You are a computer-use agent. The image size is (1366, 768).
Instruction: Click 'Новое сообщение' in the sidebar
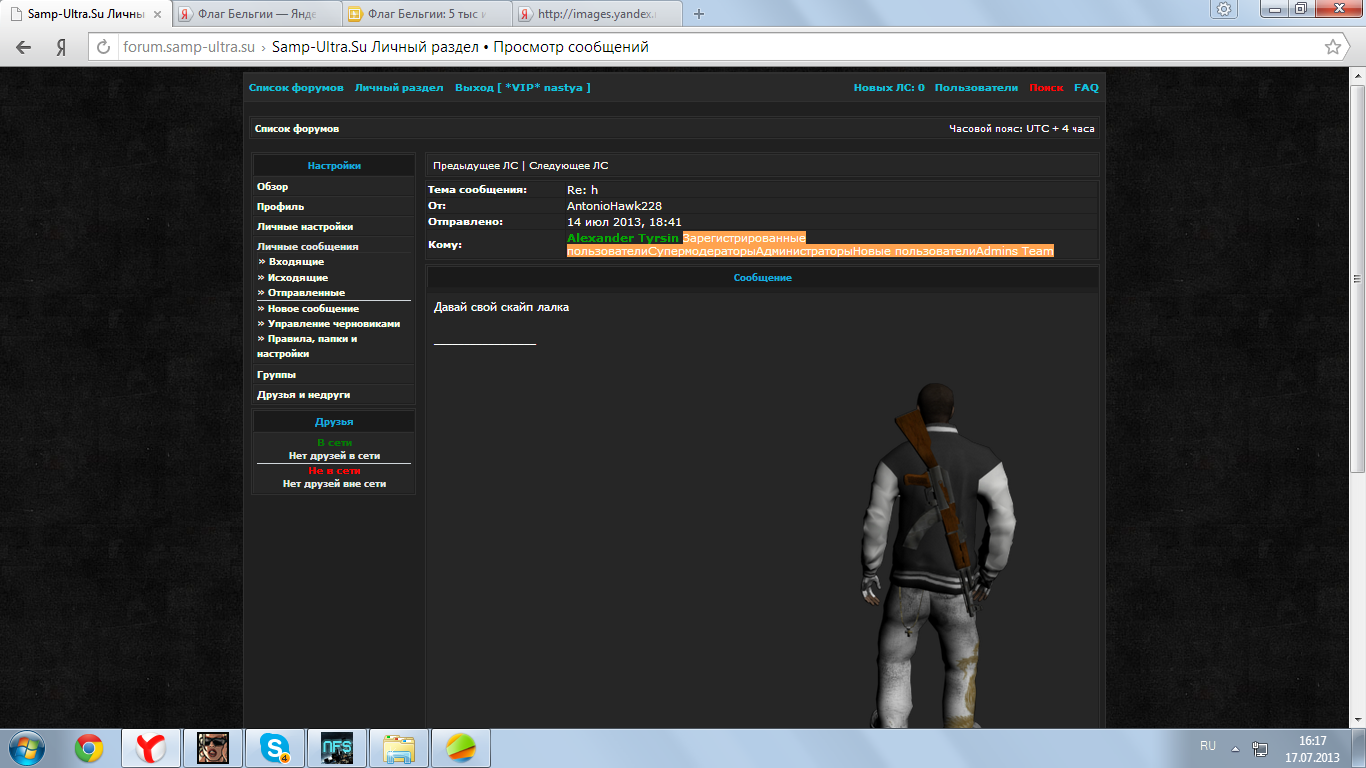point(313,309)
